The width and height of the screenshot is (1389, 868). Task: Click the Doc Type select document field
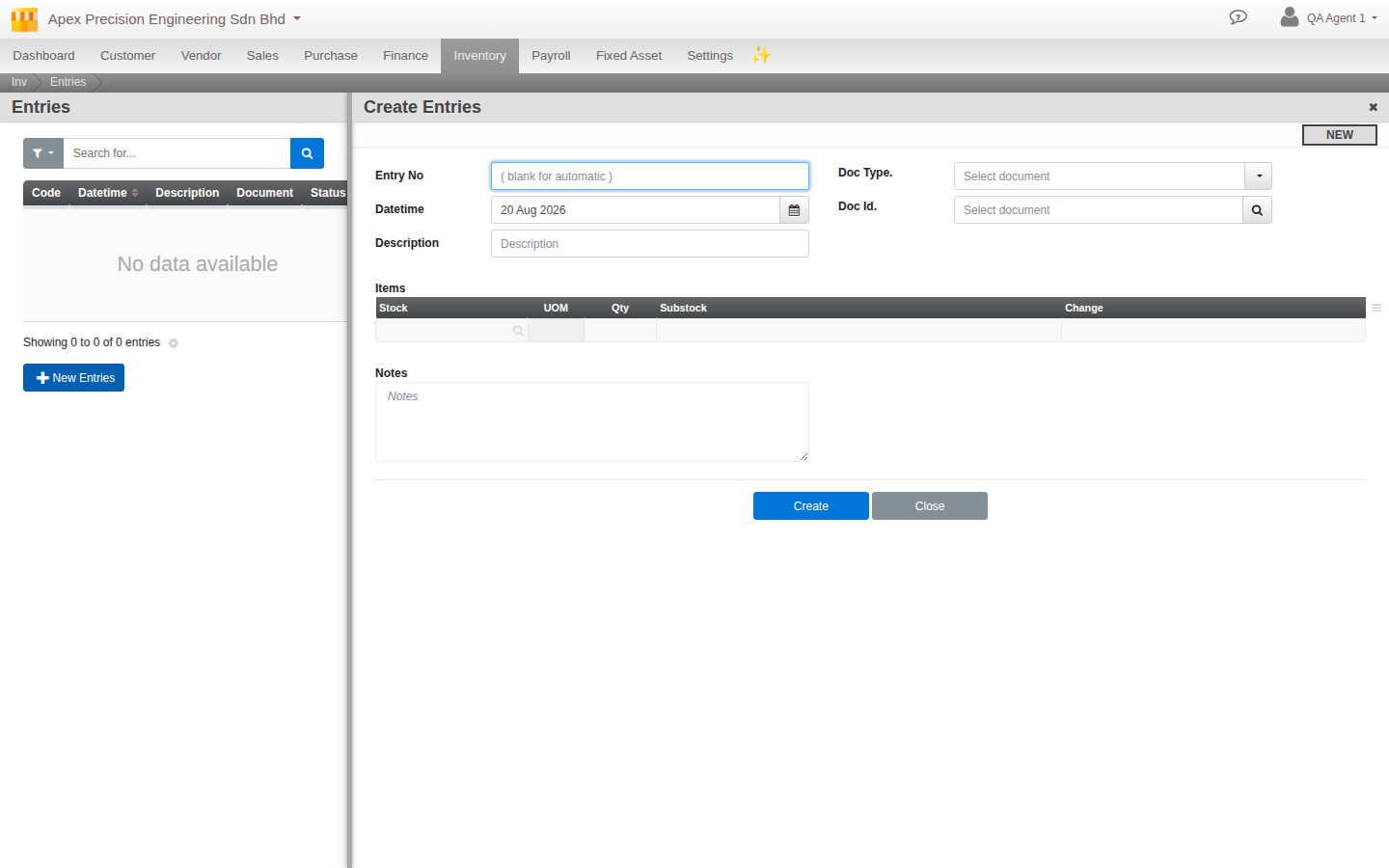1100,176
